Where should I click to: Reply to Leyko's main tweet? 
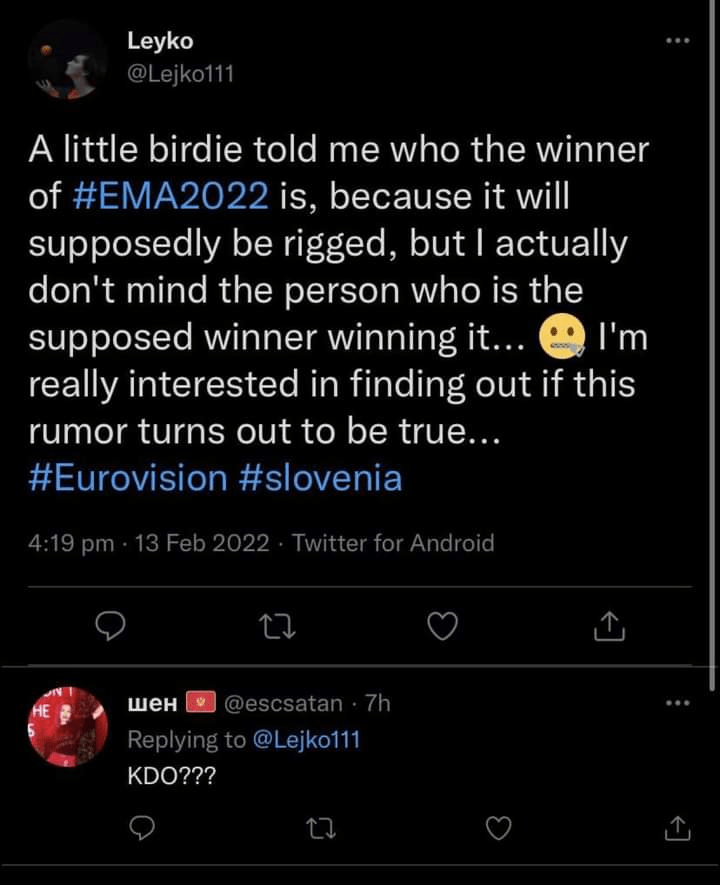click(x=109, y=625)
